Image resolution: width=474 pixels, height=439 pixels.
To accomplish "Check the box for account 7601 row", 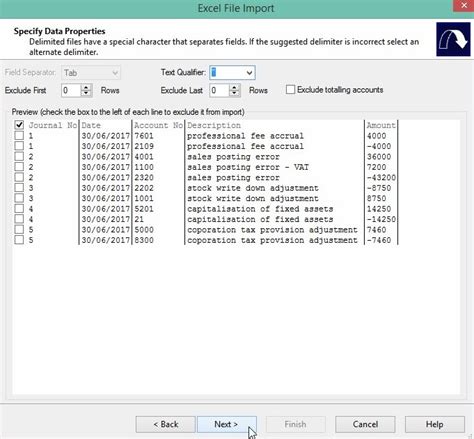I will click(19, 135).
